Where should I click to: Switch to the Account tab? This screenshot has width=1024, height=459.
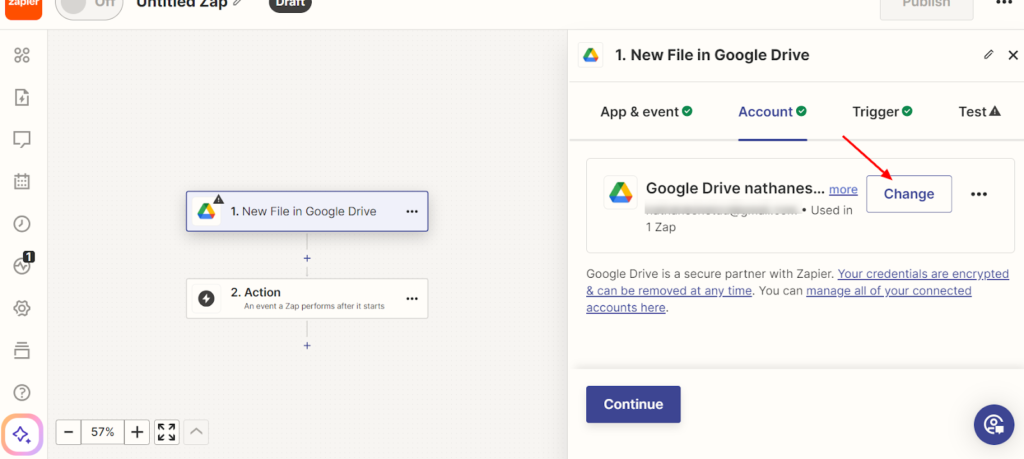tap(773, 112)
